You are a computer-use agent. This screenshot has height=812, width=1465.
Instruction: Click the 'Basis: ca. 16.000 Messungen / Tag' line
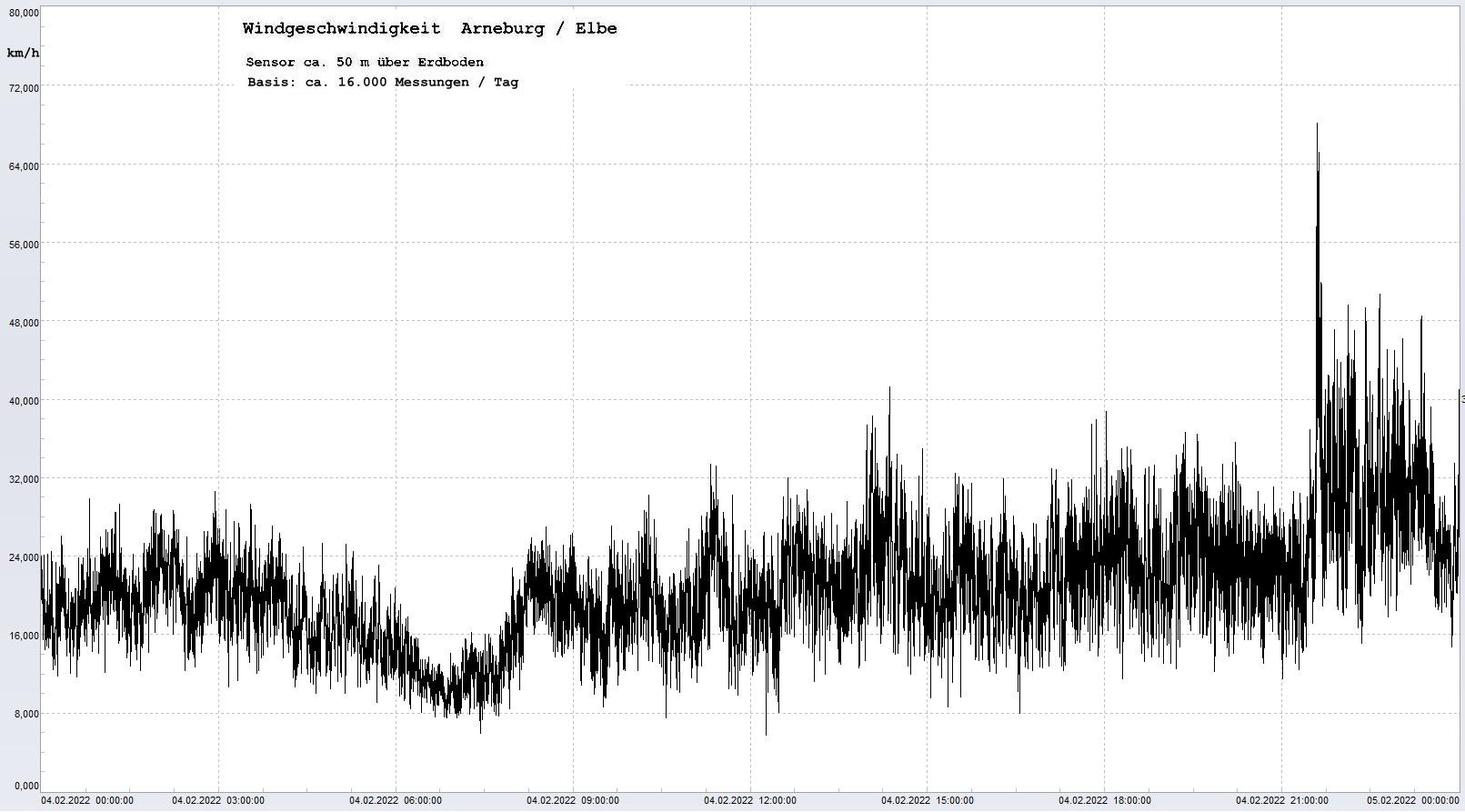point(383,82)
